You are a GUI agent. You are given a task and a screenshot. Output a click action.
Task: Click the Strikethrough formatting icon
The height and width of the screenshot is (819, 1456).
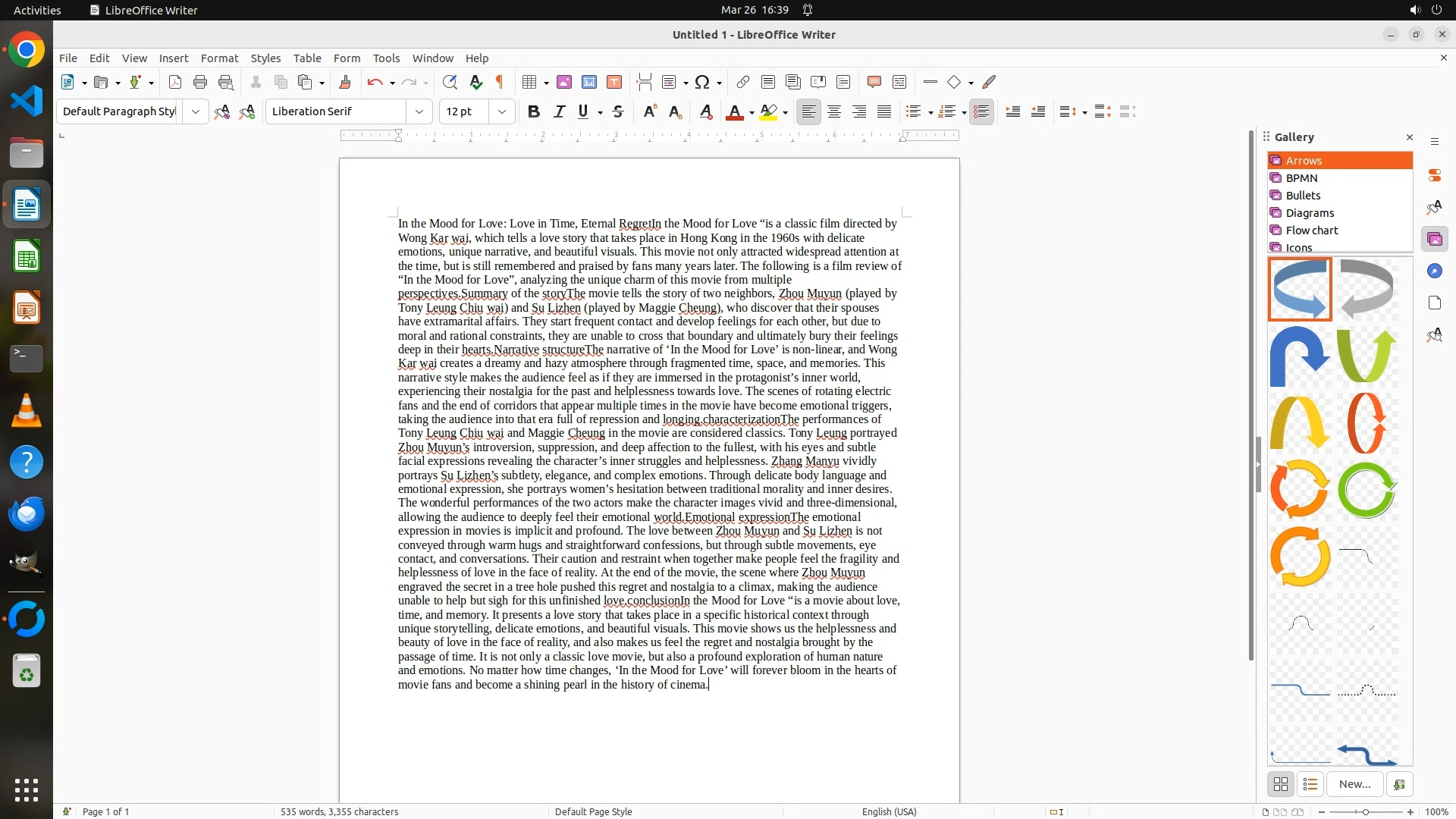pyautogui.click(x=618, y=111)
